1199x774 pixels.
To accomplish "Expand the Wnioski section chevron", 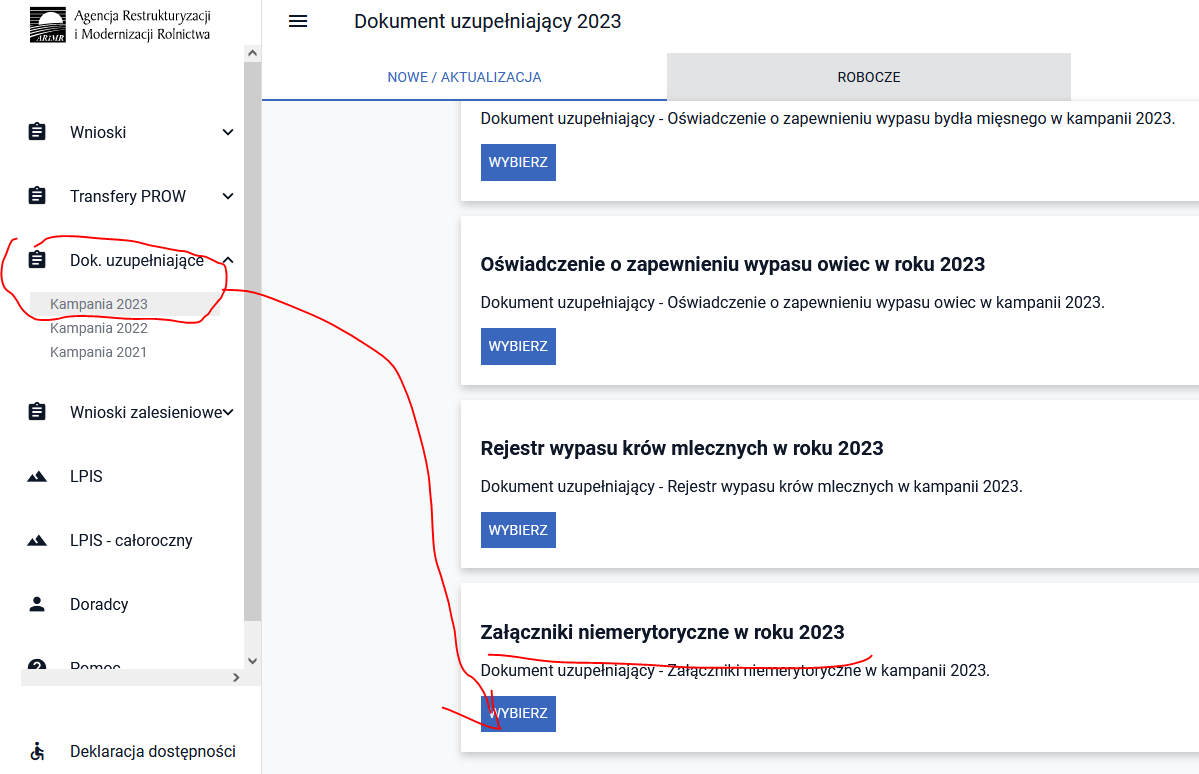I will pyautogui.click(x=228, y=132).
